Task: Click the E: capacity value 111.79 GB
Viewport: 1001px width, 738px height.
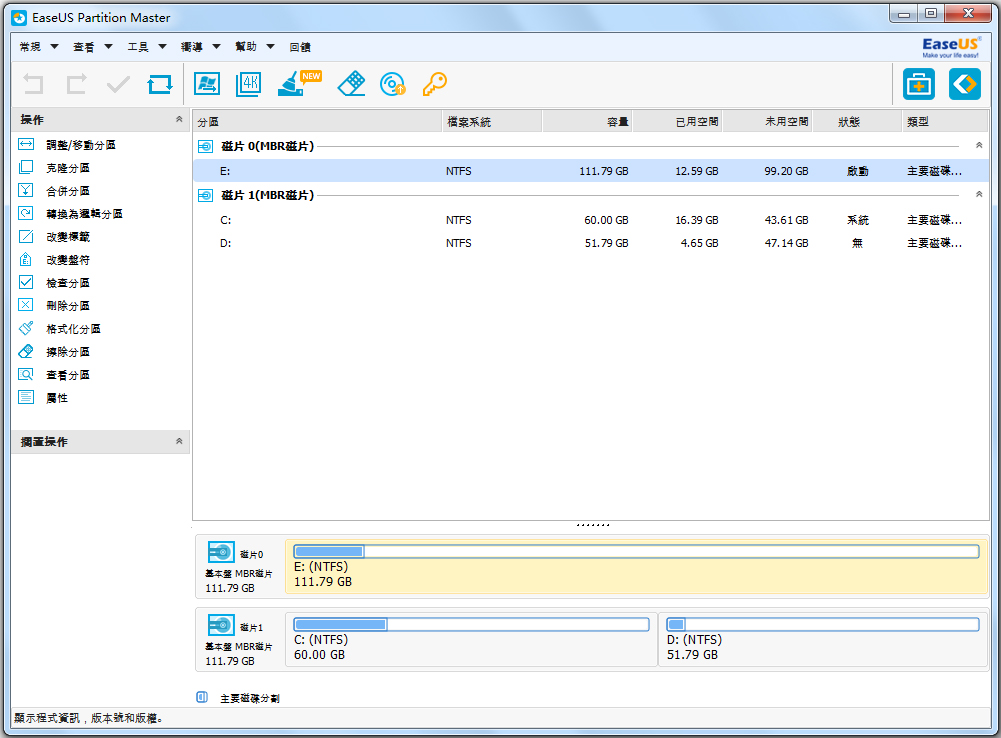Action: pos(603,171)
